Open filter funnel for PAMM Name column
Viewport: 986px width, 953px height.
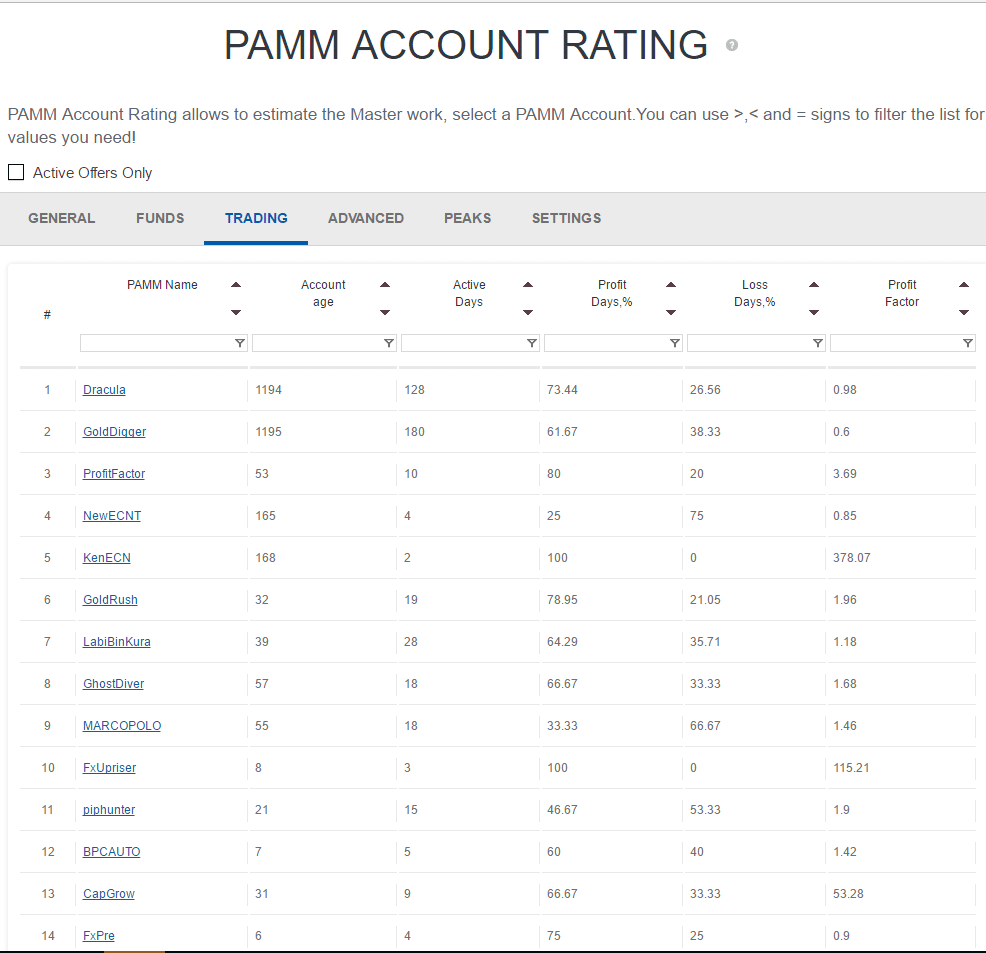[240, 343]
